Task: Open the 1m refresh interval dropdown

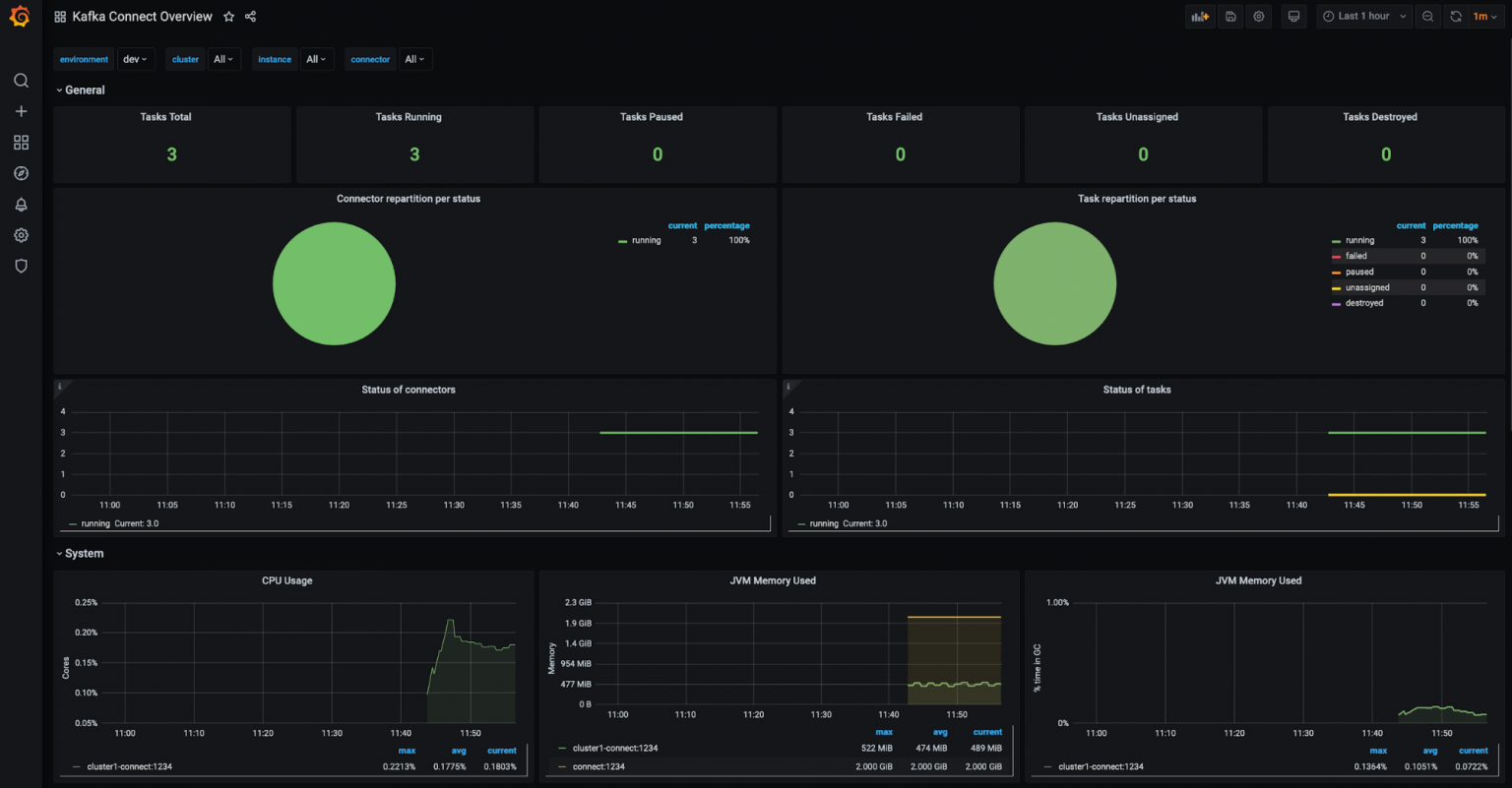Action: pos(1484,17)
